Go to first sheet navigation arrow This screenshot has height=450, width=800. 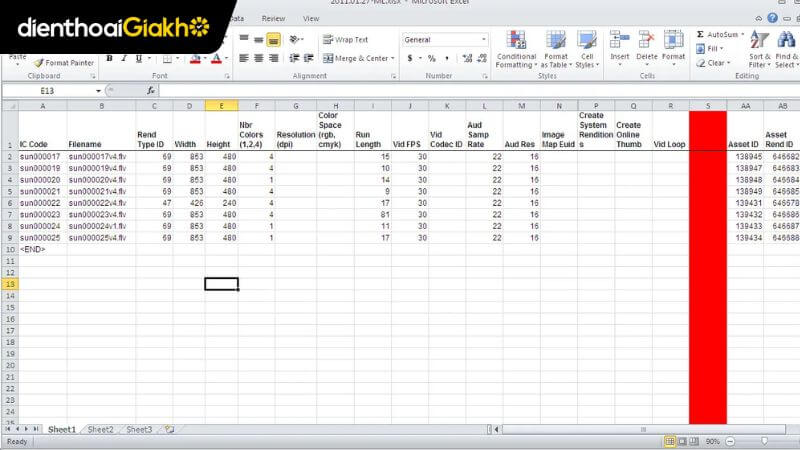(9, 429)
